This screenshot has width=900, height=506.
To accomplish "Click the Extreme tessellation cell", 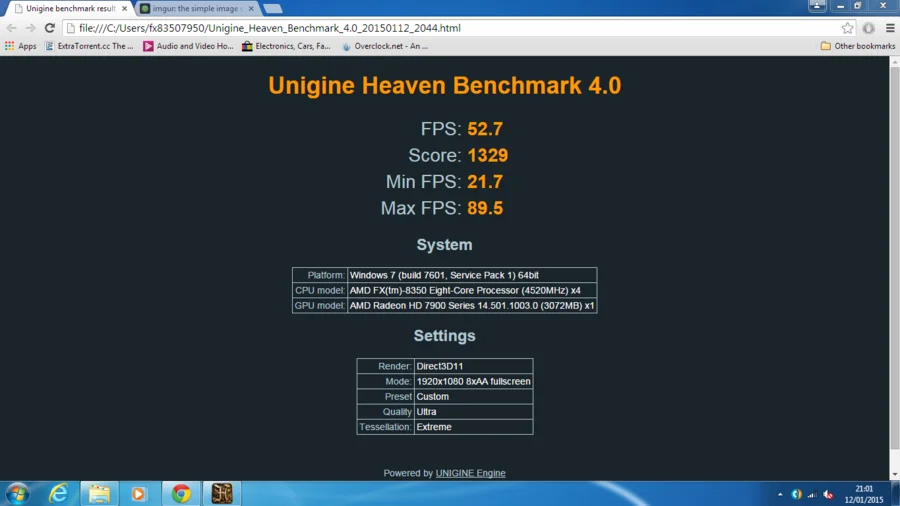I will click(474, 427).
